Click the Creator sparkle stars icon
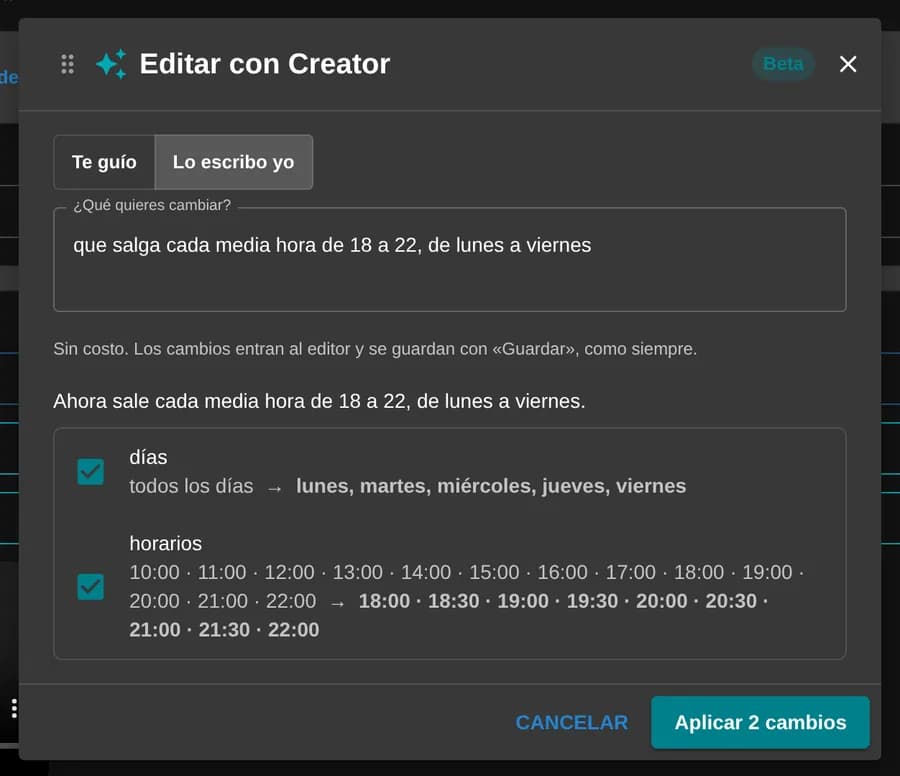This screenshot has height=776, width=900. click(111, 64)
